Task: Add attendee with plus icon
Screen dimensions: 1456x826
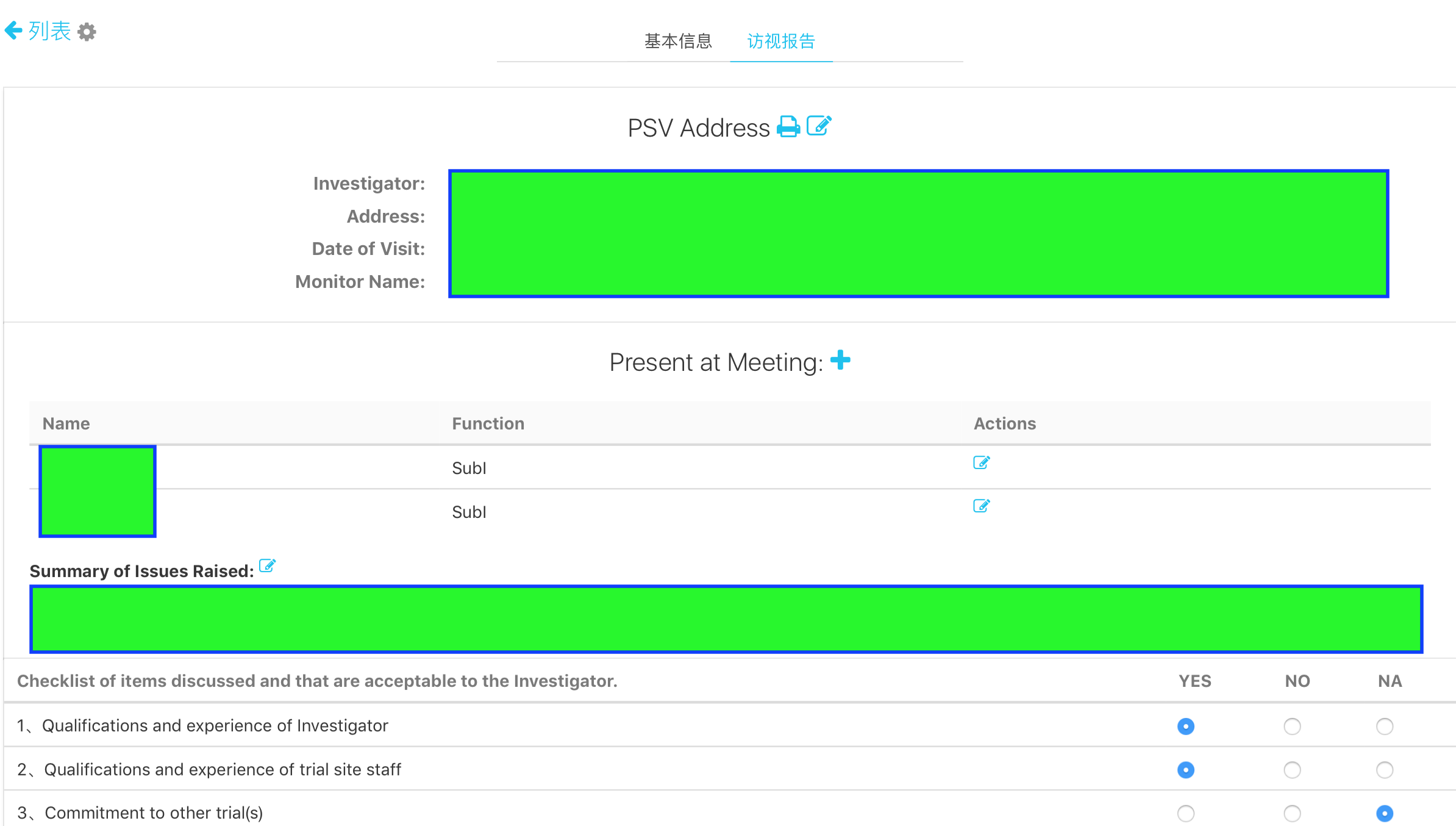Action: (x=840, y=360)
